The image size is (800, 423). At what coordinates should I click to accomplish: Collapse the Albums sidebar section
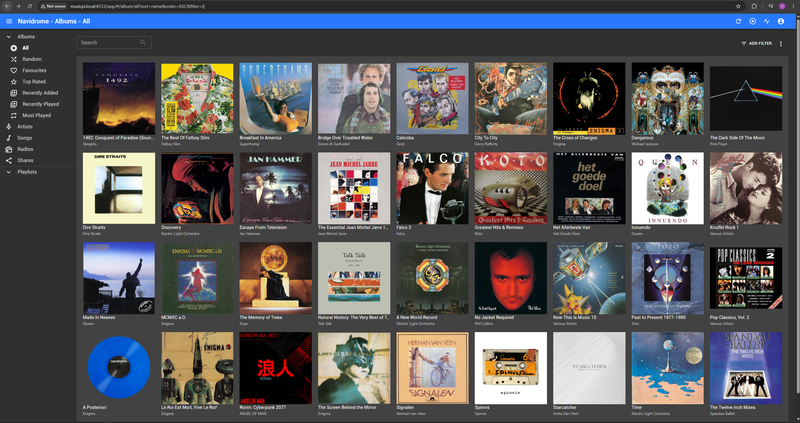[9, 37]
